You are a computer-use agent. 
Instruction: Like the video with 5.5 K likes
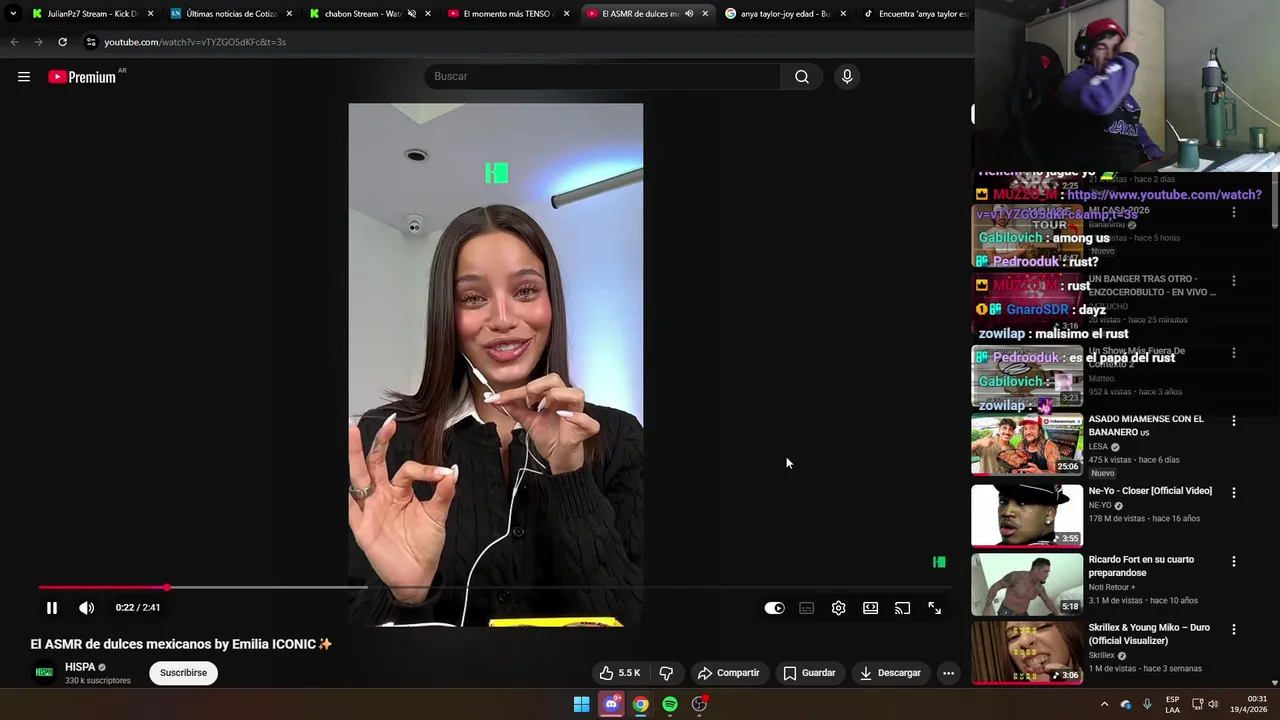click(619, 673)
